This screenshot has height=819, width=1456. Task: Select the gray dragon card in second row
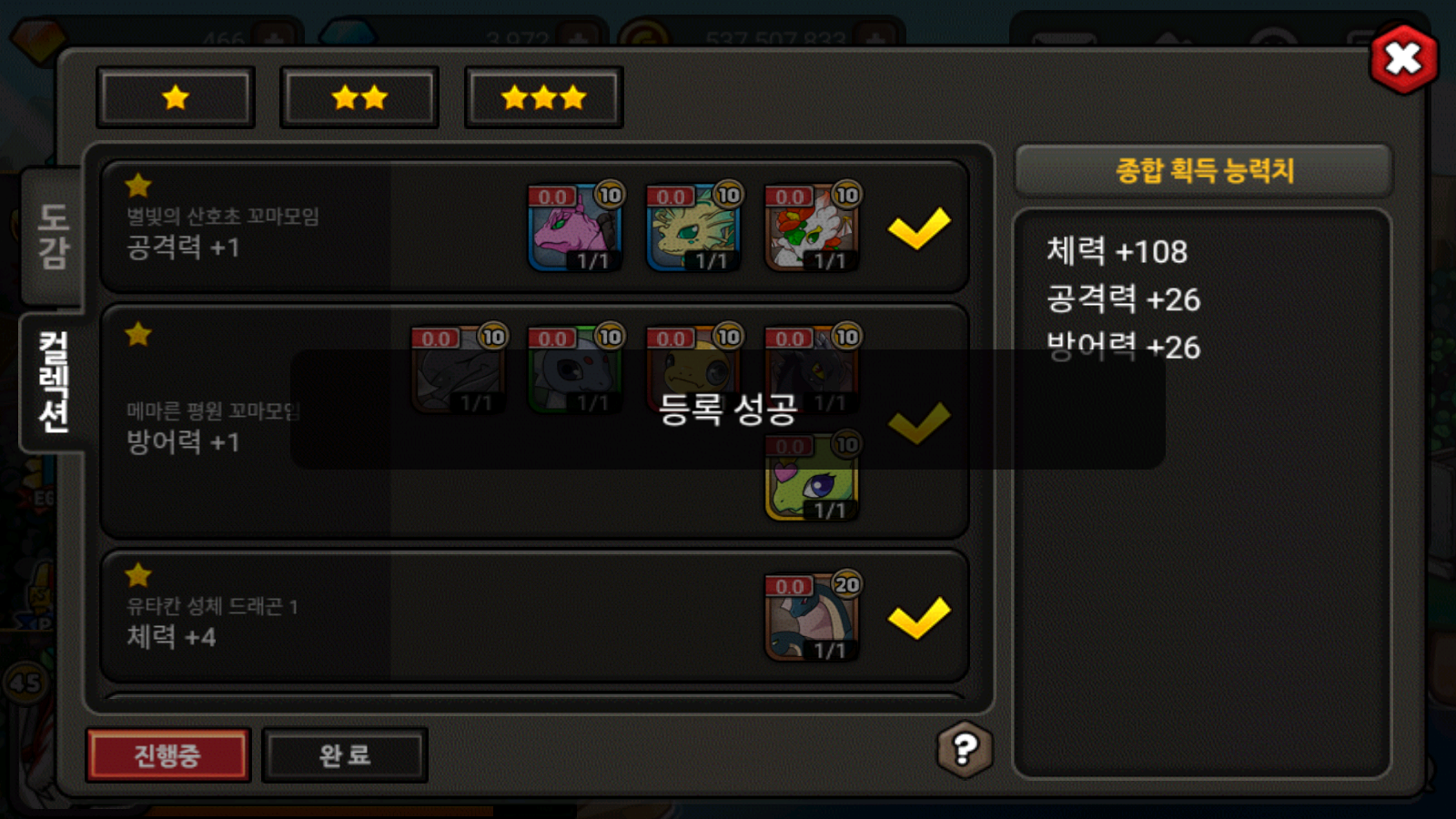click(x=458, y=369)
